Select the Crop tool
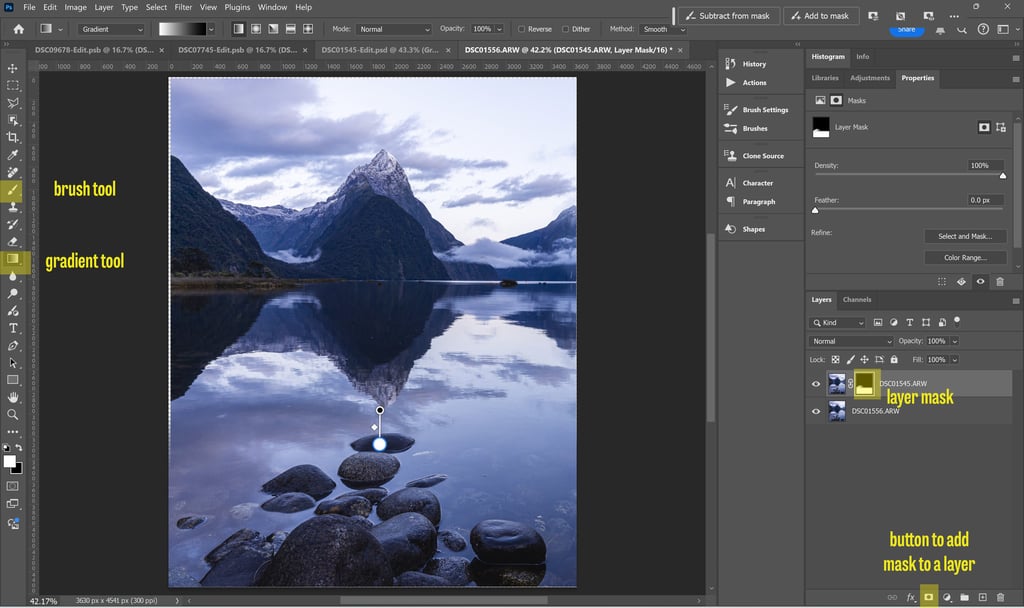 coord(12,137)
